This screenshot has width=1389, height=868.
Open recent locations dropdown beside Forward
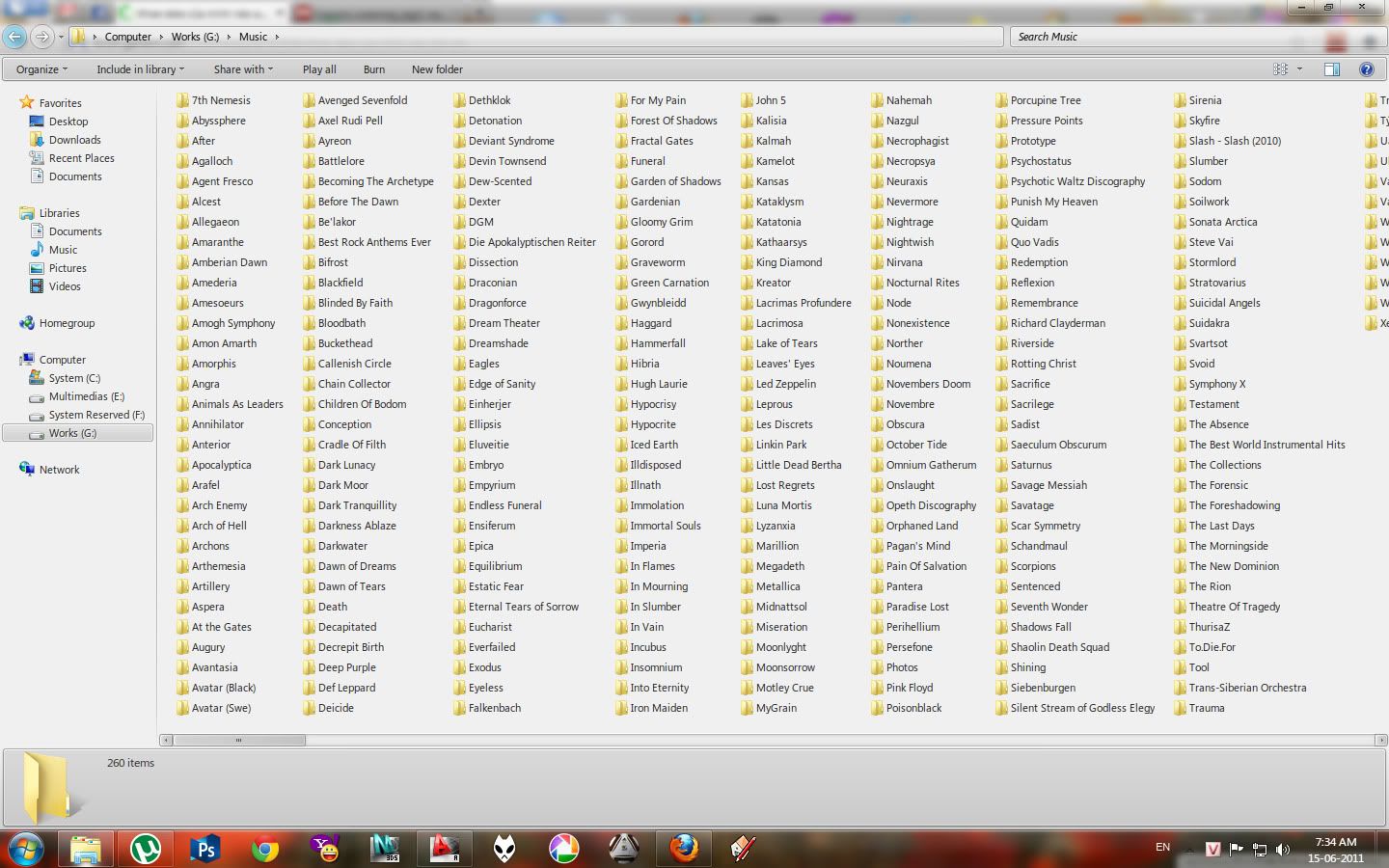pyautogui.click(x=61, y=37)
